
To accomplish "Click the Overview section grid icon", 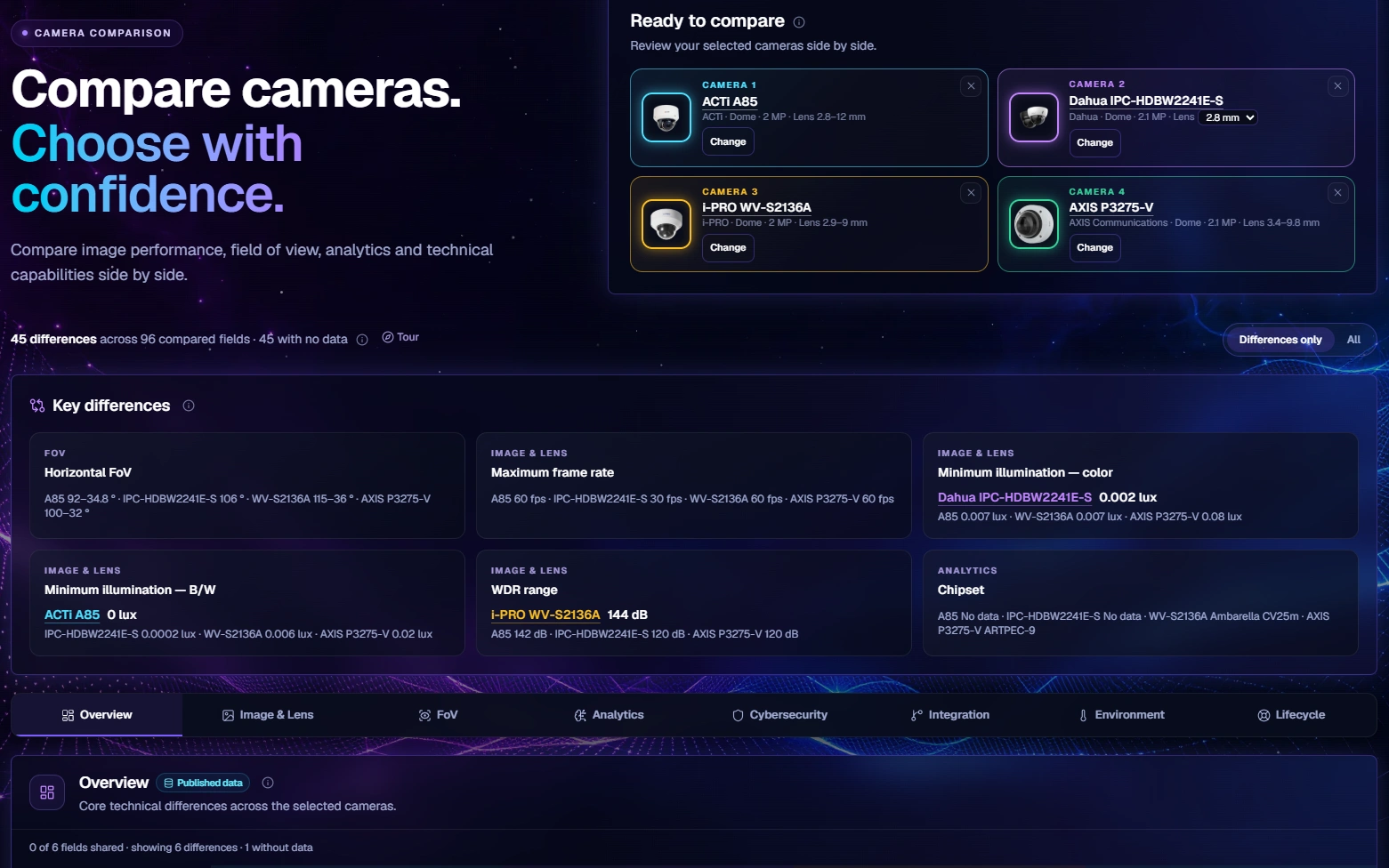I will click(47, 792).
